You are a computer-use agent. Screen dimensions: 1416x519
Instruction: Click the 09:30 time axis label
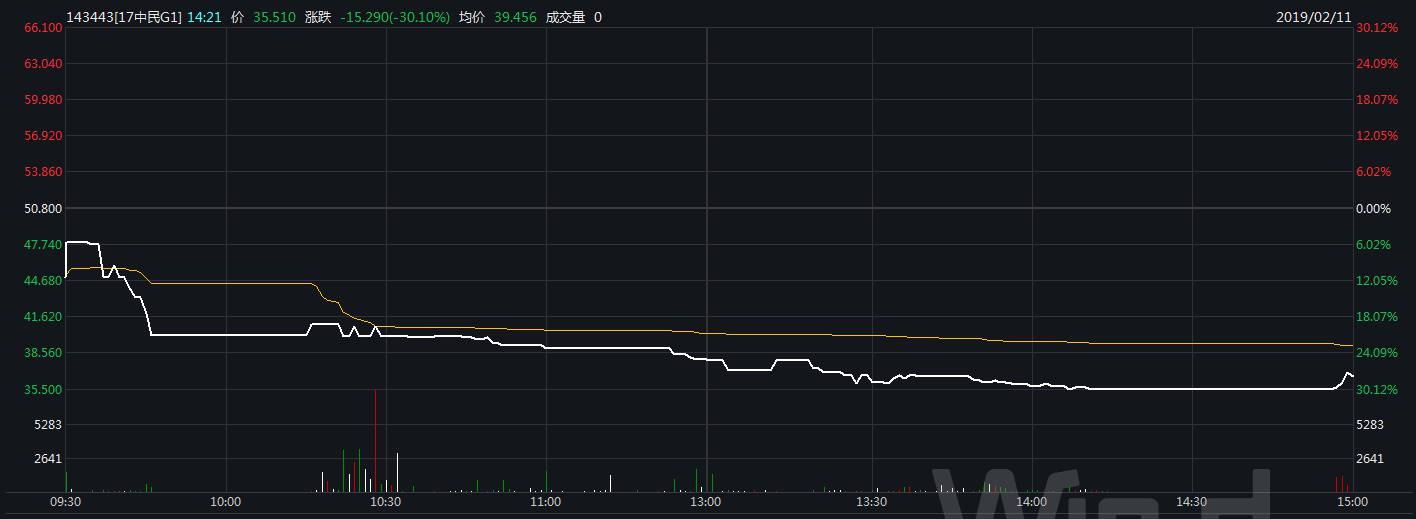click(x=65, y=502)
